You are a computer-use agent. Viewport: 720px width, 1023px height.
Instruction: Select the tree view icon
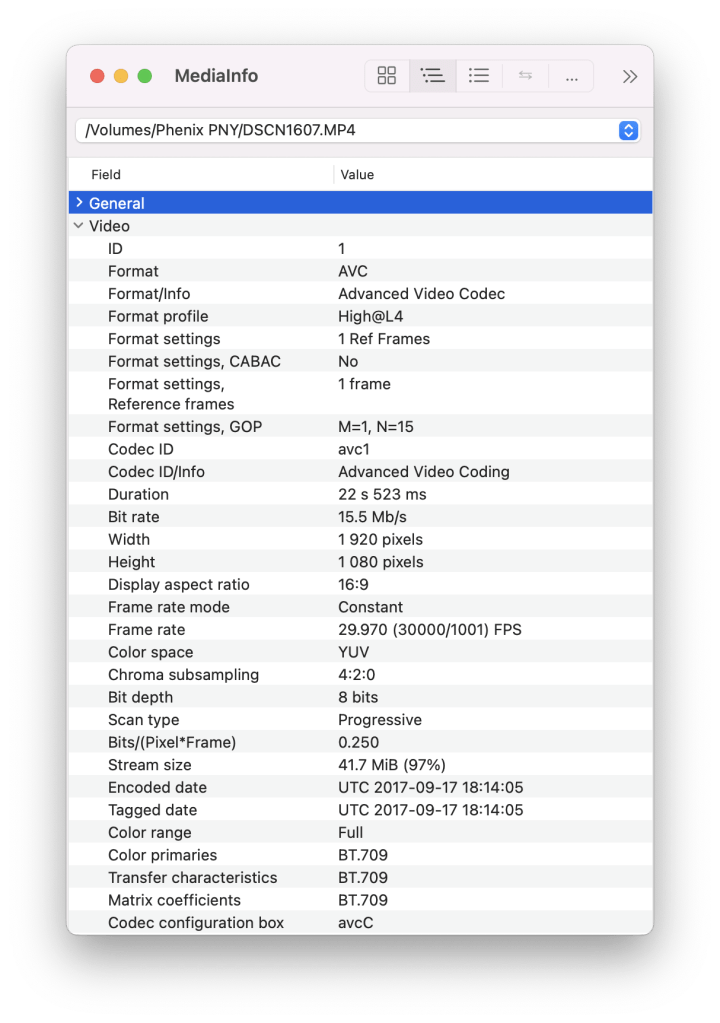pos(433,76)
